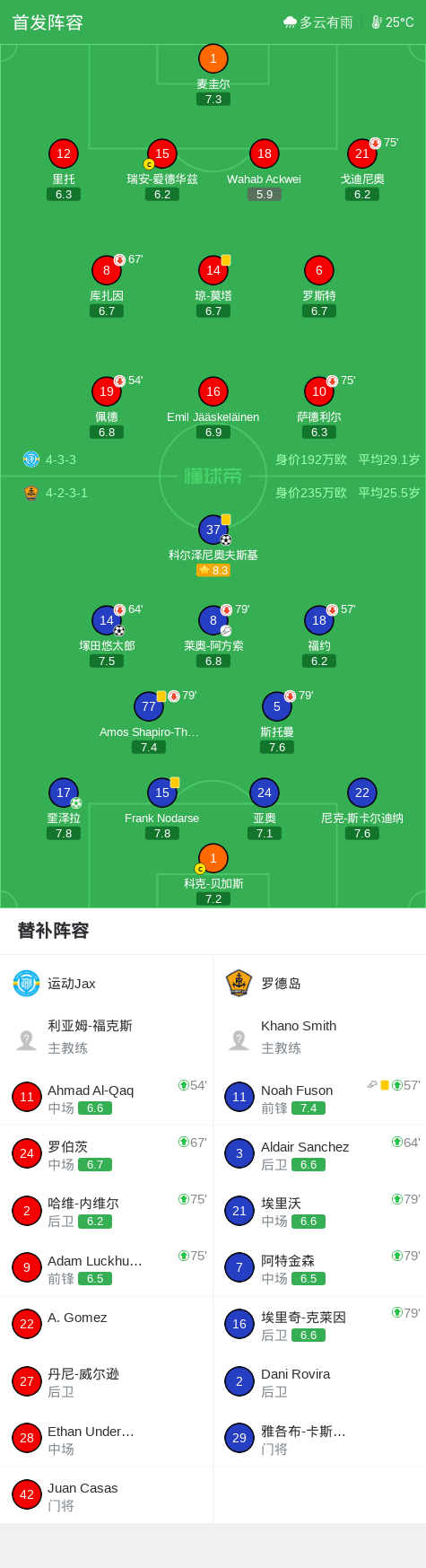Tap 科克-贝加斯 captain goalkeeper circle
Image resolution: width=426 pixels, height=1568 pixels.
pos(213,858)
